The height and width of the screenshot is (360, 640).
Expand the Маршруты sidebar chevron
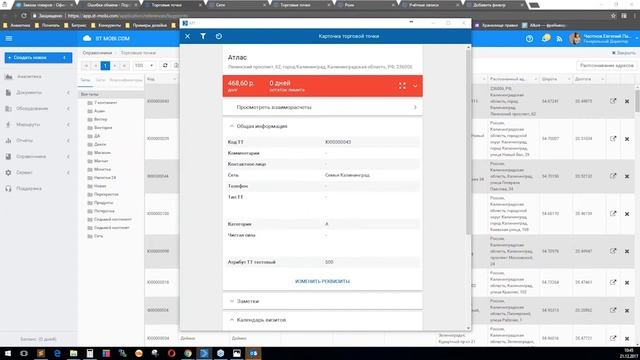click(x=68, y=124)
